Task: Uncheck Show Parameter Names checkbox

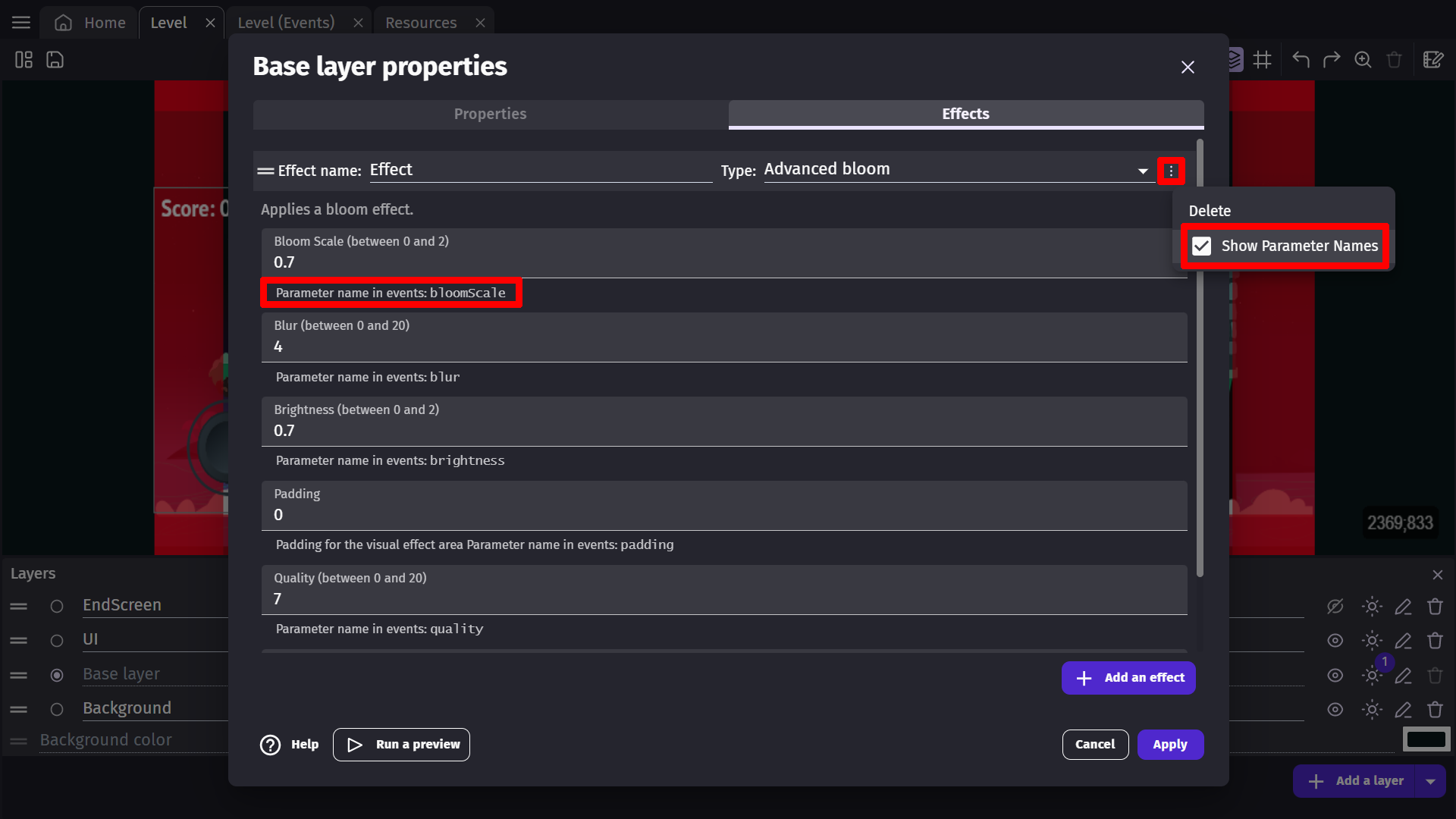Action: [1202, 246]
